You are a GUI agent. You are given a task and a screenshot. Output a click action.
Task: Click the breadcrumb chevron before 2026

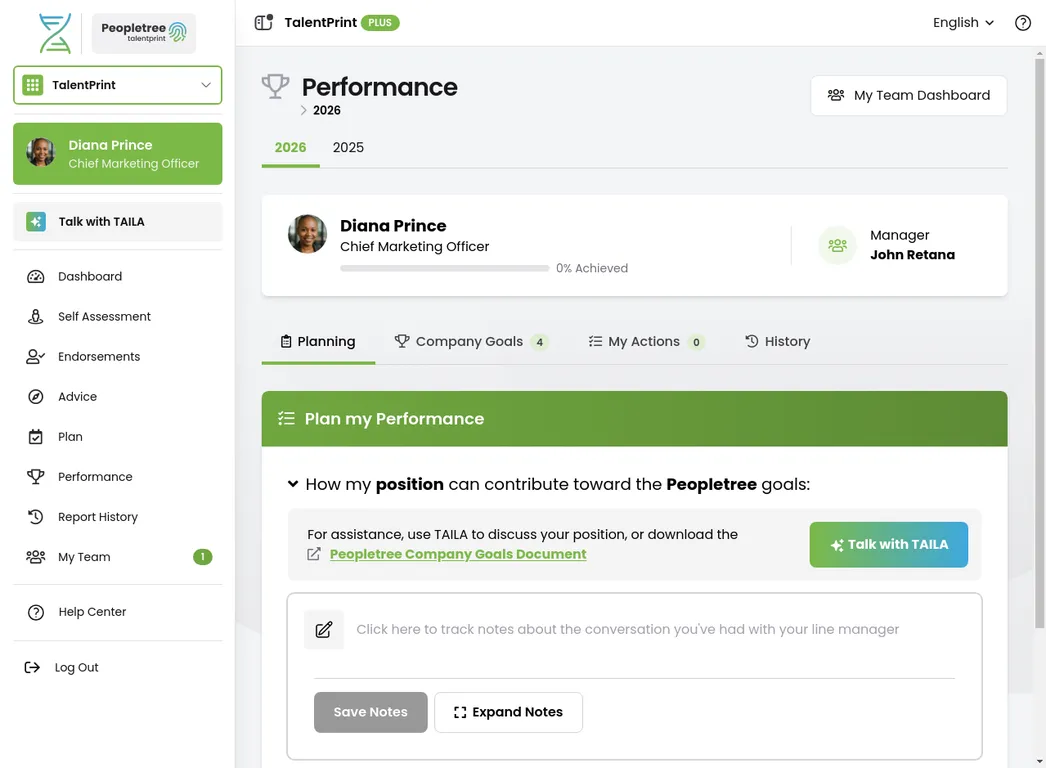point(304,110)
